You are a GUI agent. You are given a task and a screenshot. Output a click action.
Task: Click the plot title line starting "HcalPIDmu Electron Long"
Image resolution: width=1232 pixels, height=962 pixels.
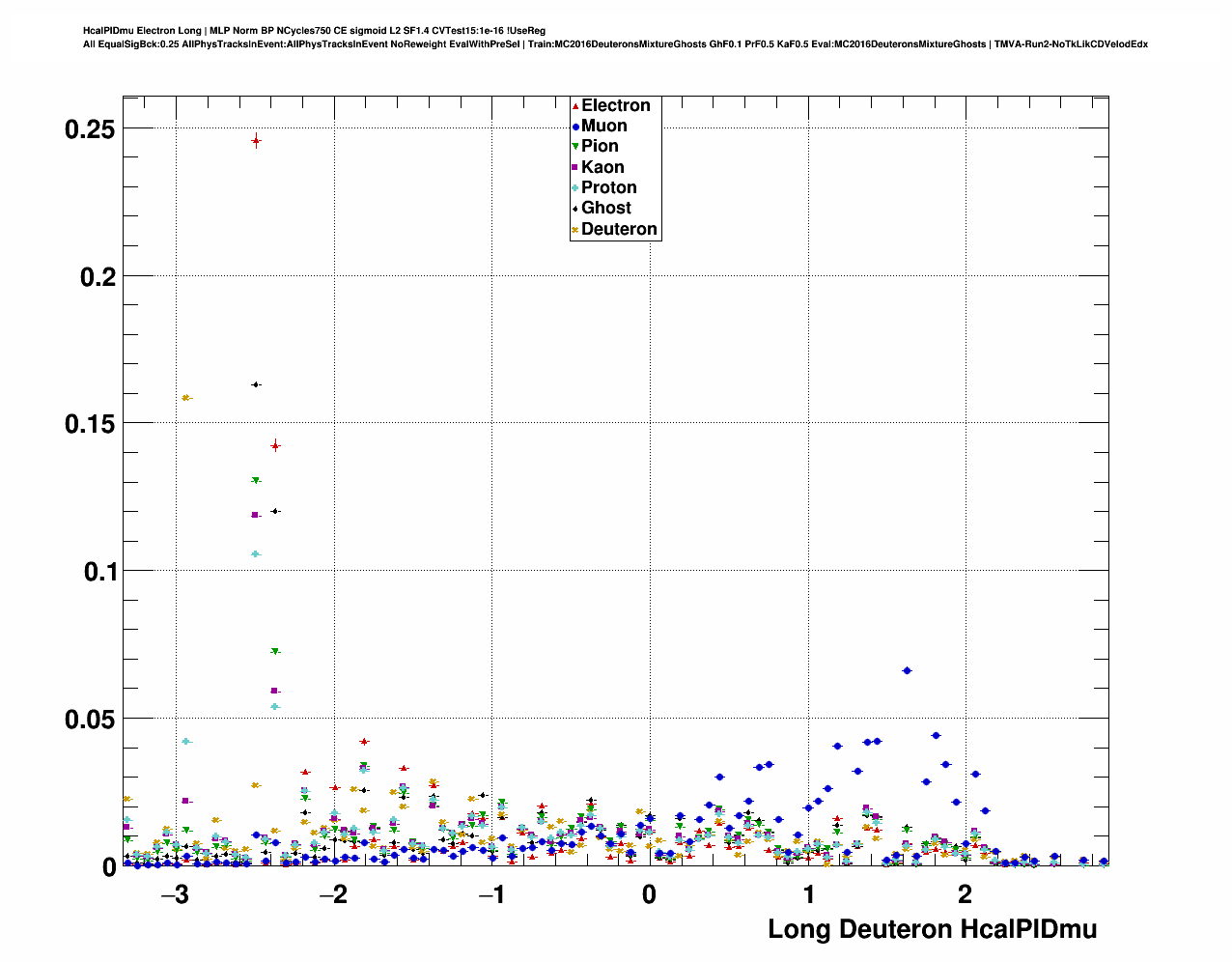(314, 31)
